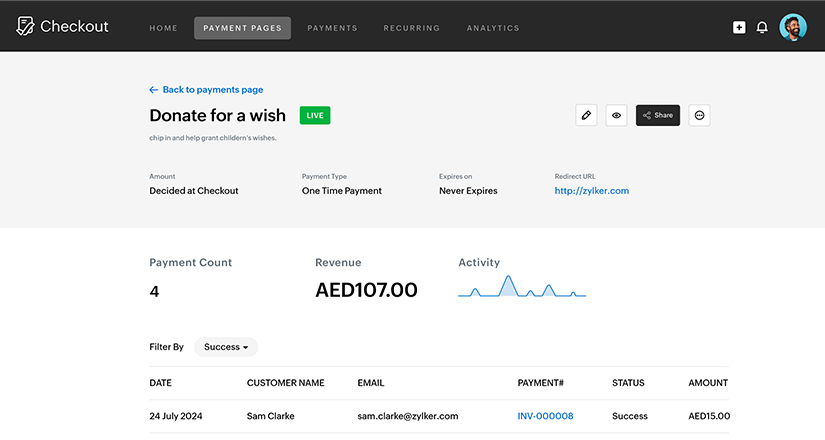825x440 pixels.
Task: Open the user profile avatar
Action: pyautogui.click(x=793, y=28)
